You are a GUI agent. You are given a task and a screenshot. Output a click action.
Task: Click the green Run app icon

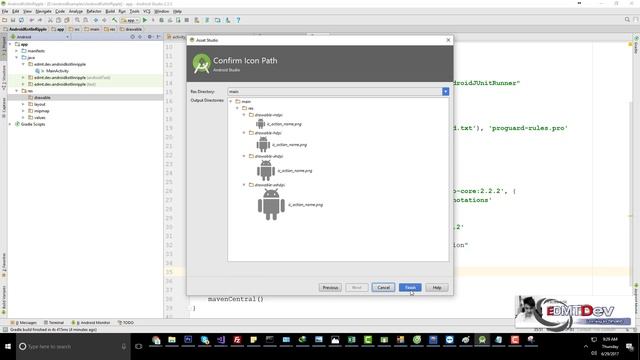point(145,20)
